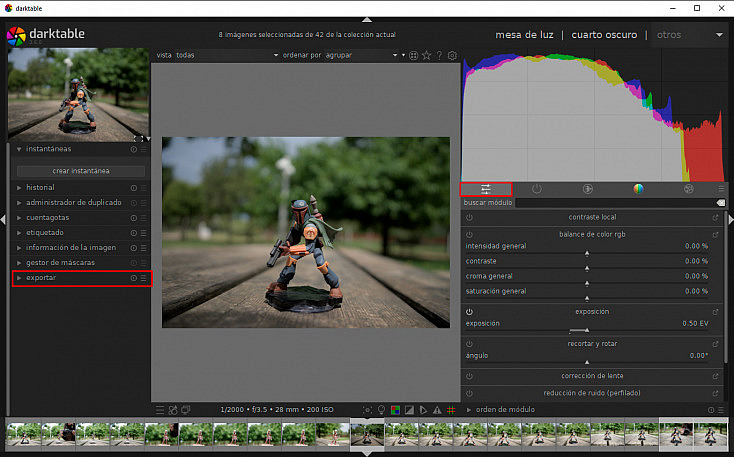
Task: Enable balance de color rgb module
Action: click(x=469, y=235)
